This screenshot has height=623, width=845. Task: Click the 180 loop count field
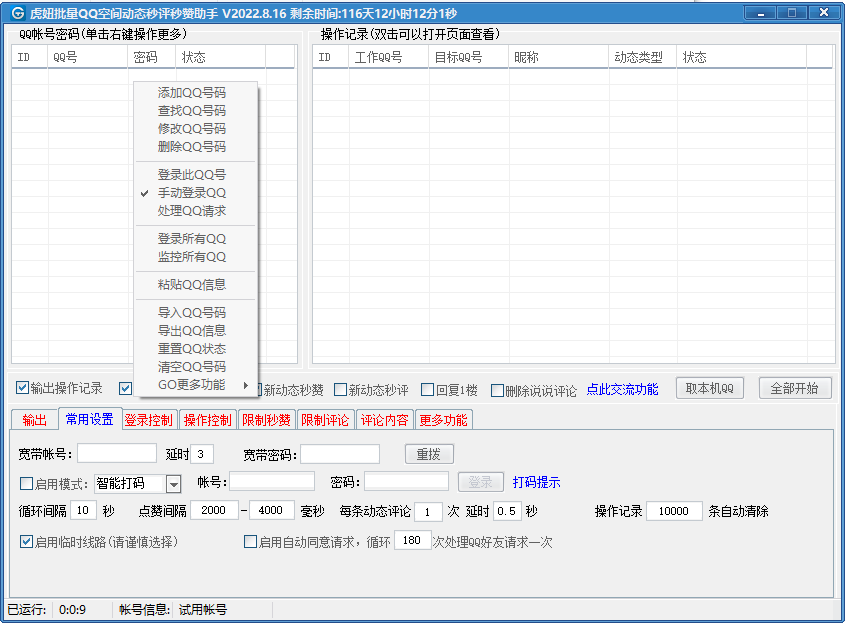413,540
